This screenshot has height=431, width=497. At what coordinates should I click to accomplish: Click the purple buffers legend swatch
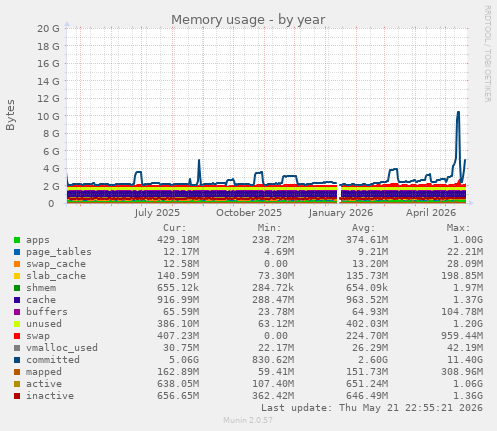17,312
